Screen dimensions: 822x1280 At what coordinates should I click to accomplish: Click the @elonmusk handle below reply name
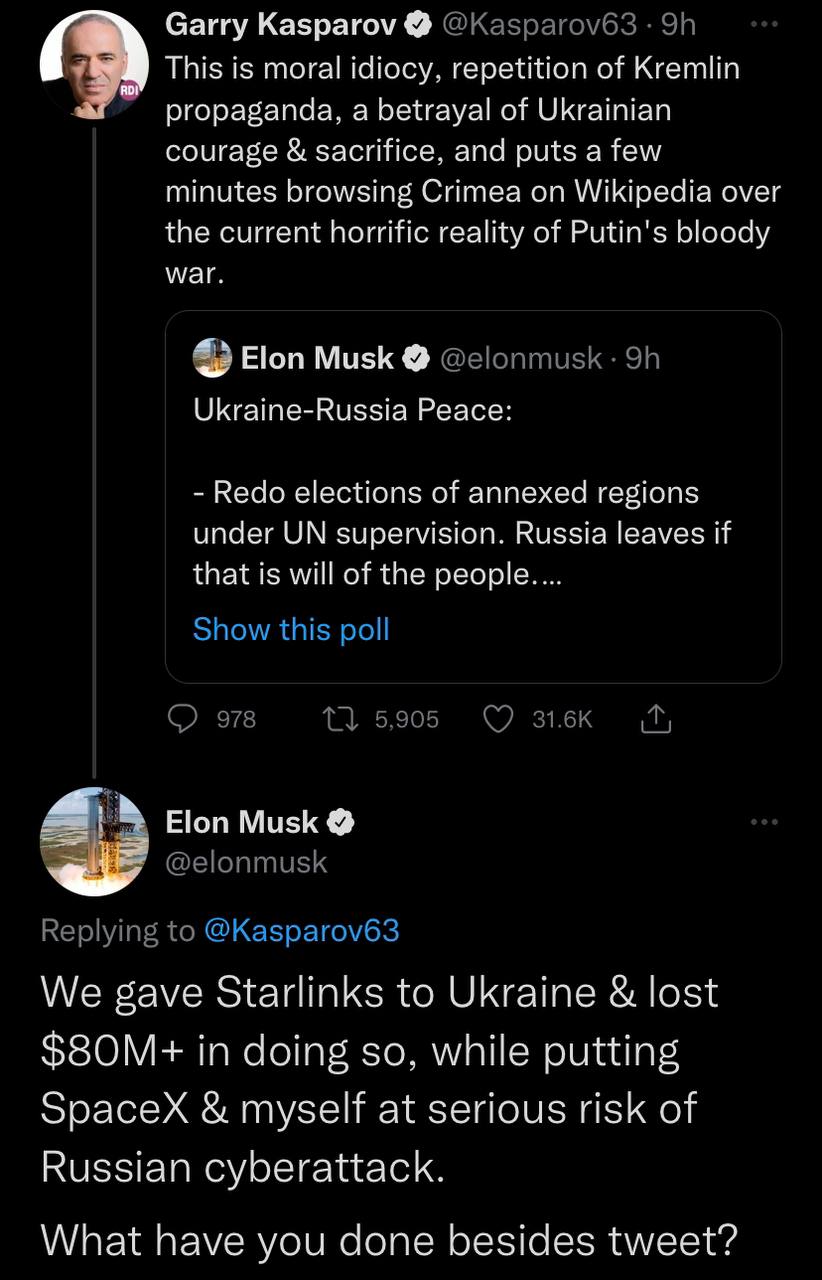tap(246, 862)
